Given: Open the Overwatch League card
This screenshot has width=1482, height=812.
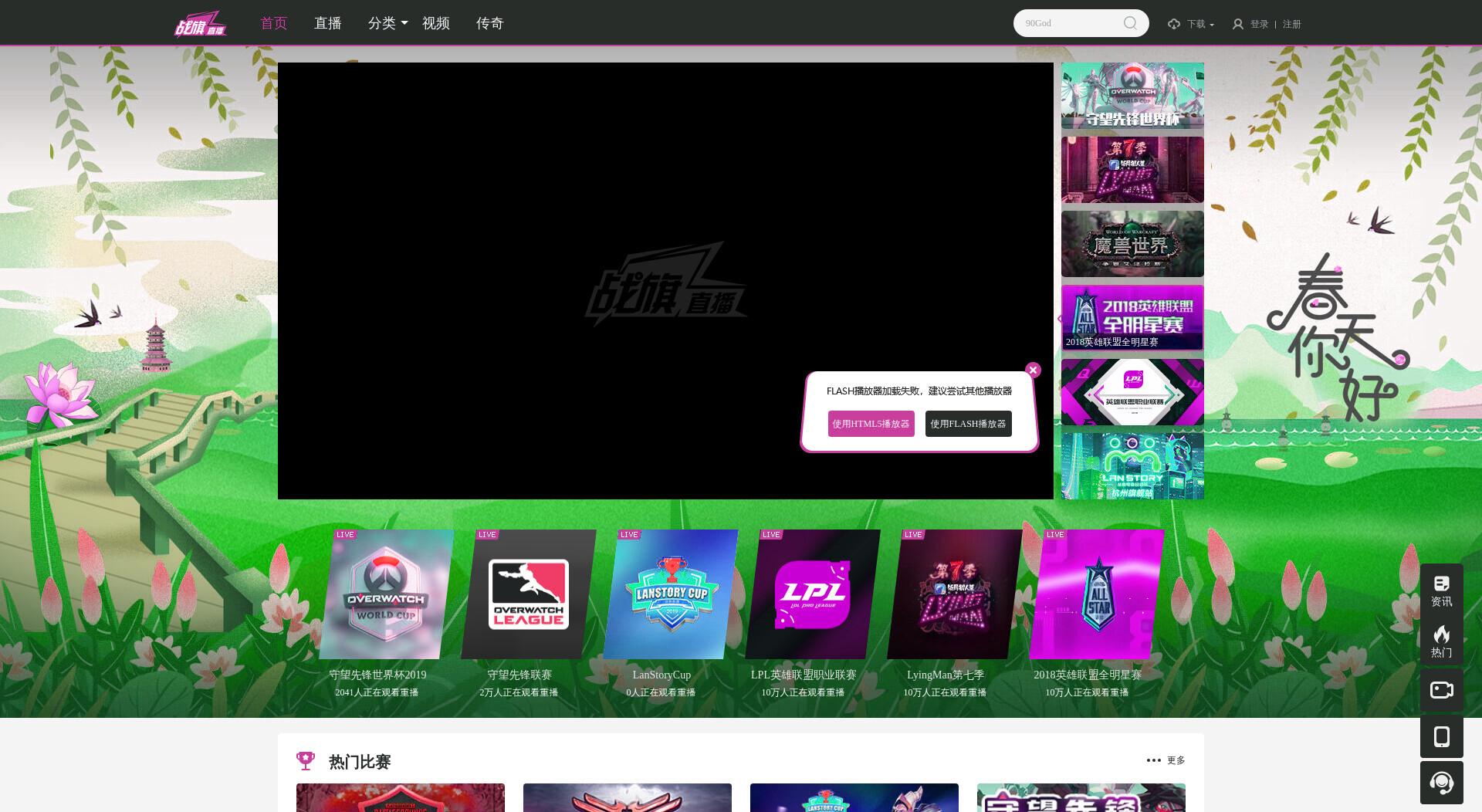Looking at the screenshot, I should point(528,594).
